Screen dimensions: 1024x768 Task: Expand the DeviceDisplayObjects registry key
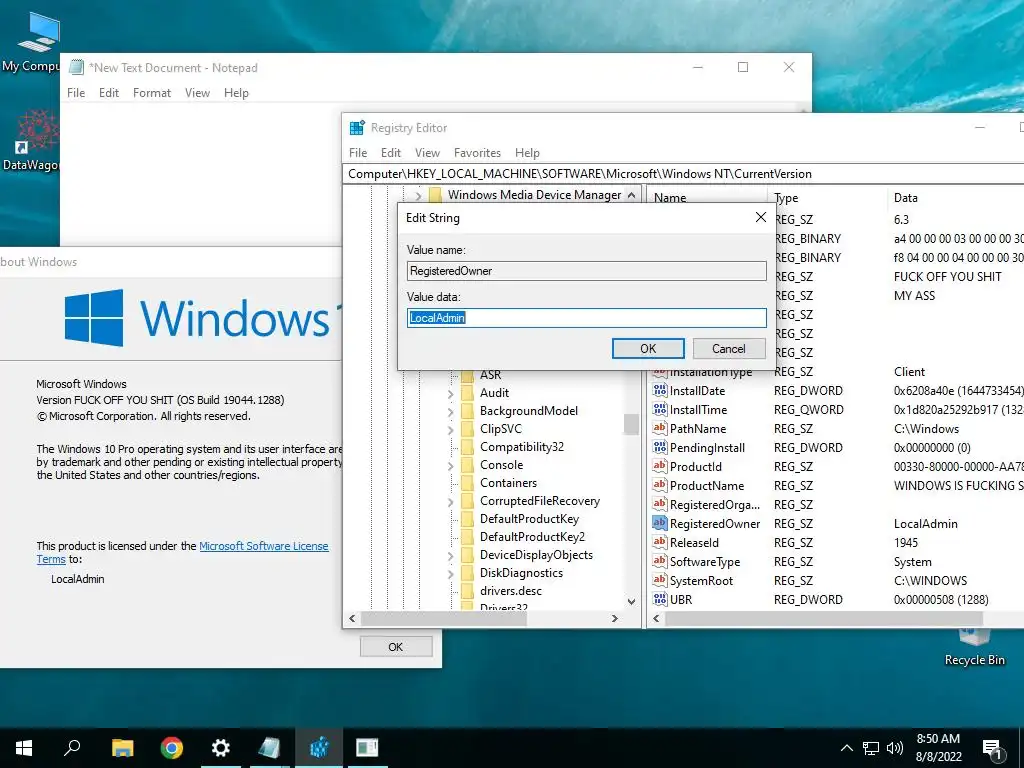[451, 556]
